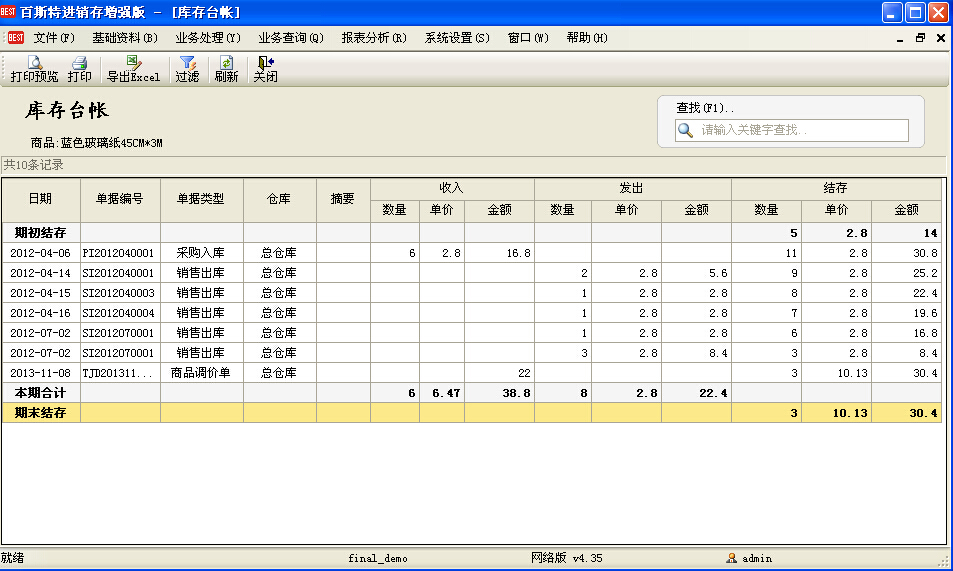Select the 2012-04-14 date cell
Image resolution: width=953 pixels, height=571 pixels.
41,273
